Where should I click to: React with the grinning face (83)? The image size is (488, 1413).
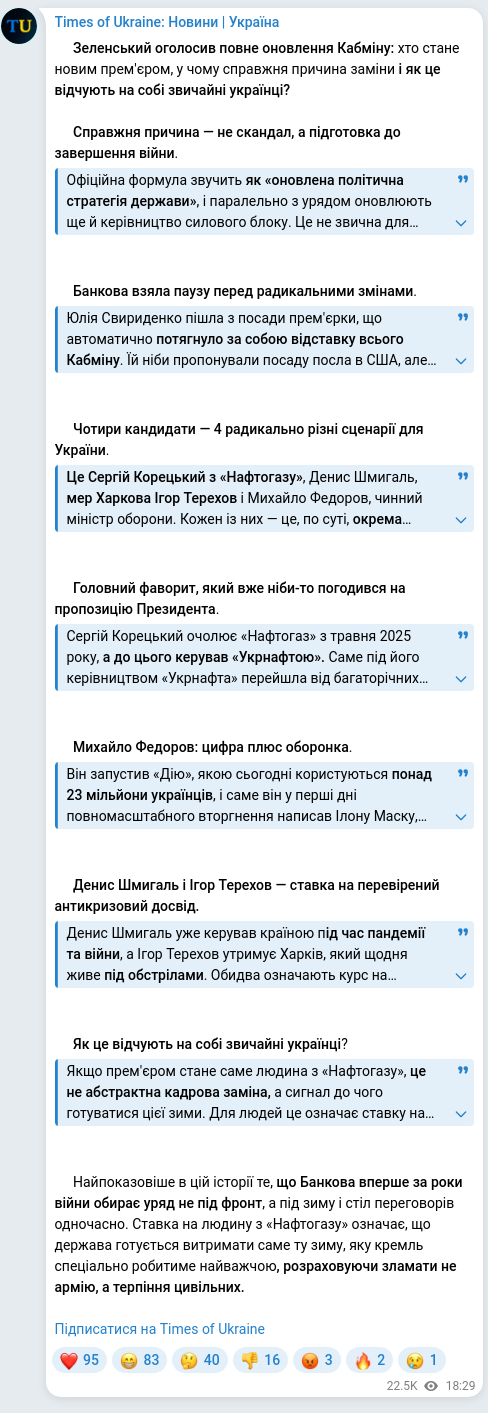point(140,1360)
